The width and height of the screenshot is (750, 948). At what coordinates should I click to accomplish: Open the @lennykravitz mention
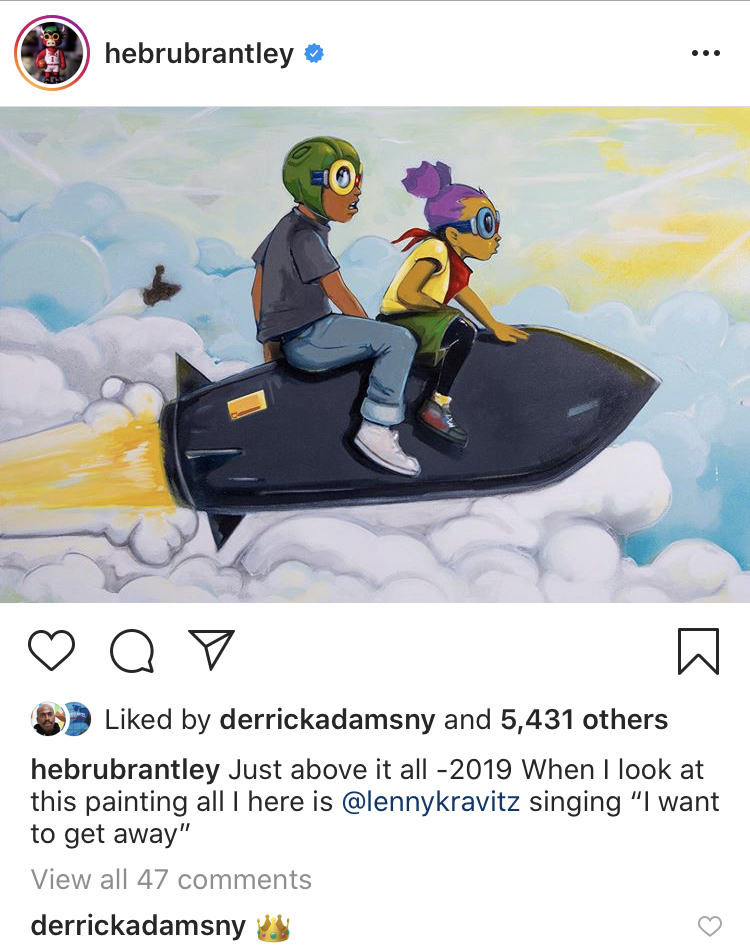click(430, 802)
